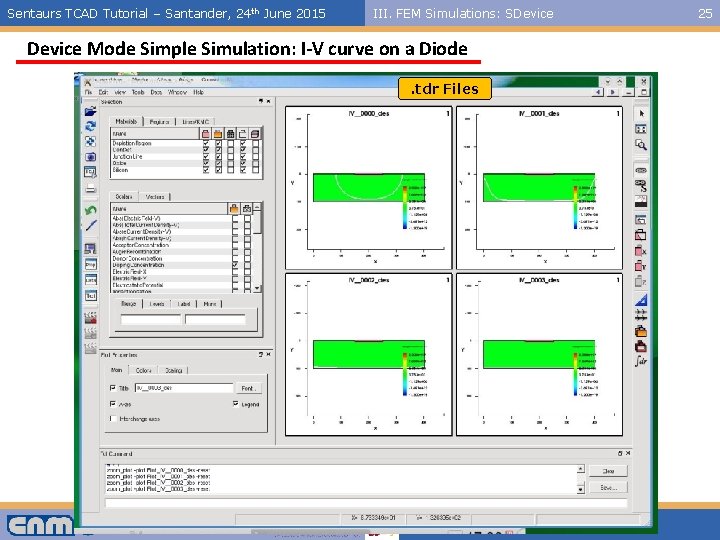The height and width of the screenshot is (540, 720).
Task: Click the Y-cut plane icon
Action: pyautogui.click(x=641, y=265)
